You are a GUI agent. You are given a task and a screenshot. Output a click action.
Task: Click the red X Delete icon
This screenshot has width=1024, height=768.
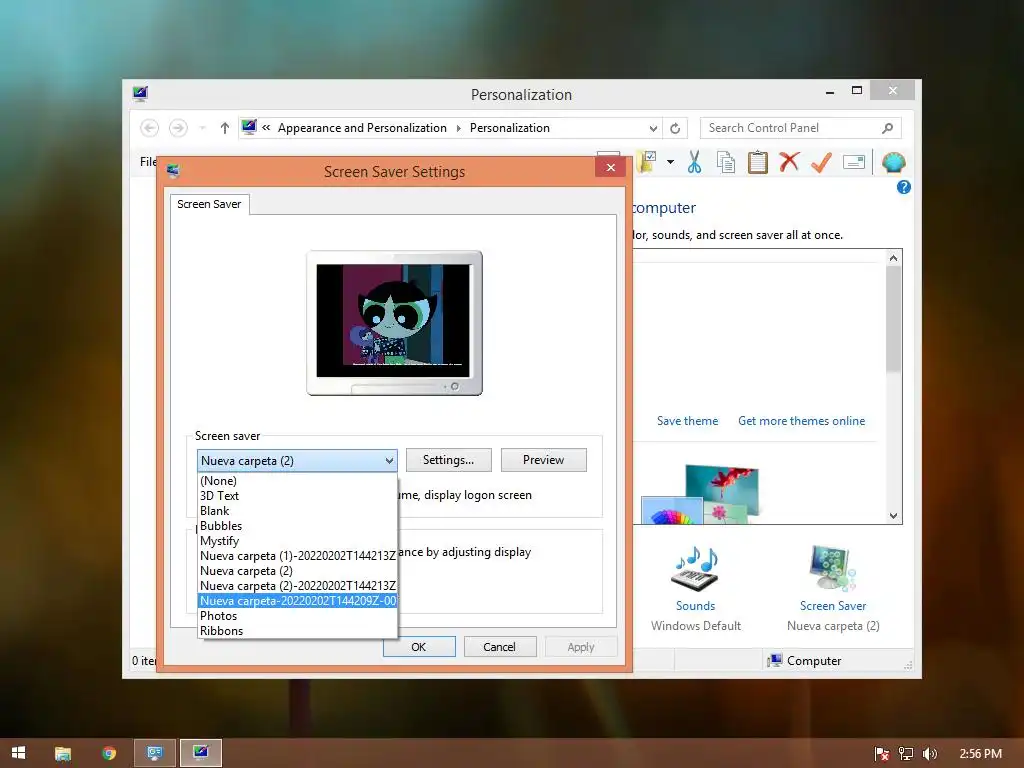789,161
